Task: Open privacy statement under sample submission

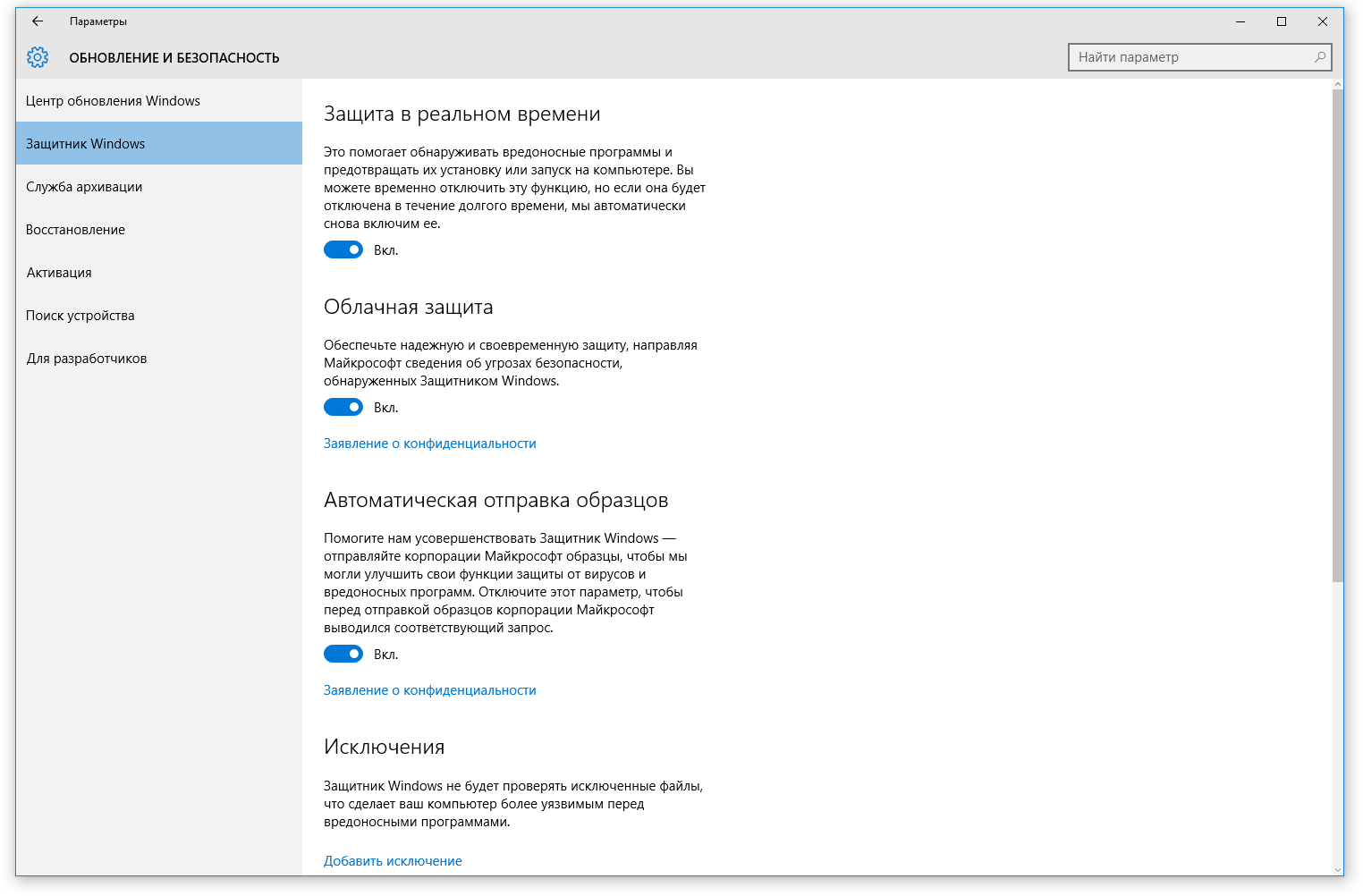Action: click(x=430, y=690)
